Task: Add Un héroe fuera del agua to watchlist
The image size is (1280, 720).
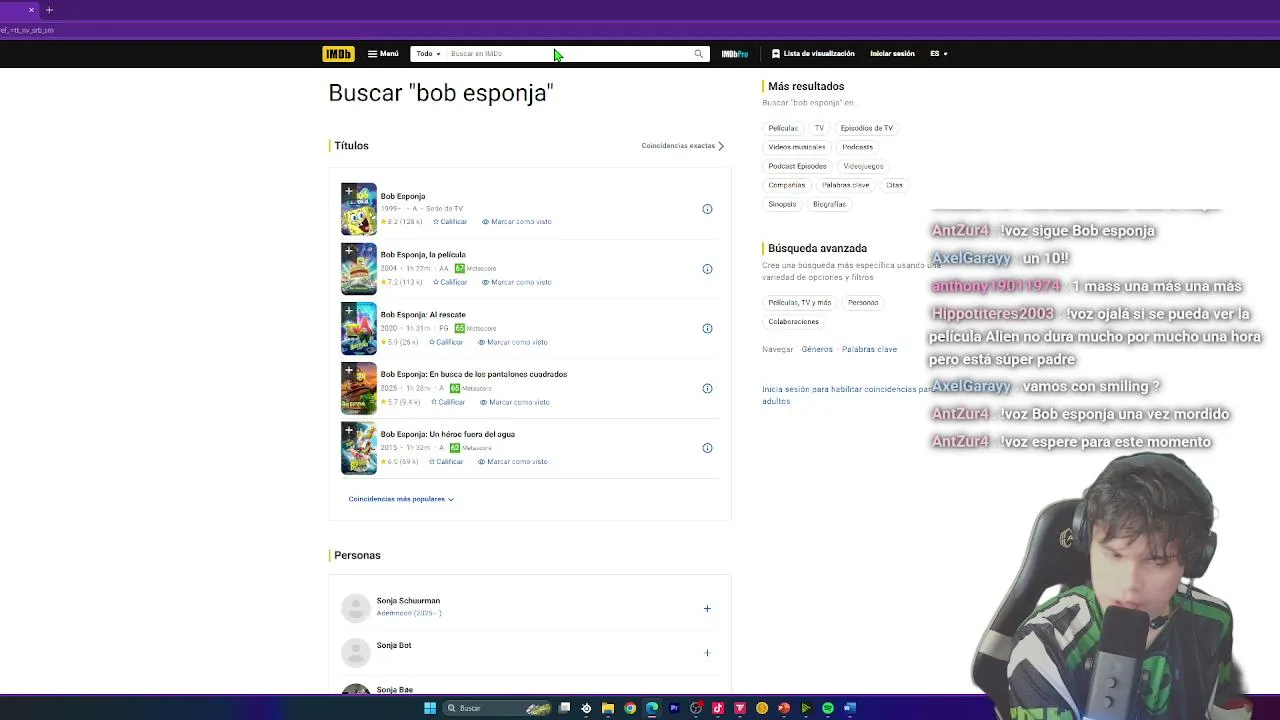Action: [x=349, y=430]
